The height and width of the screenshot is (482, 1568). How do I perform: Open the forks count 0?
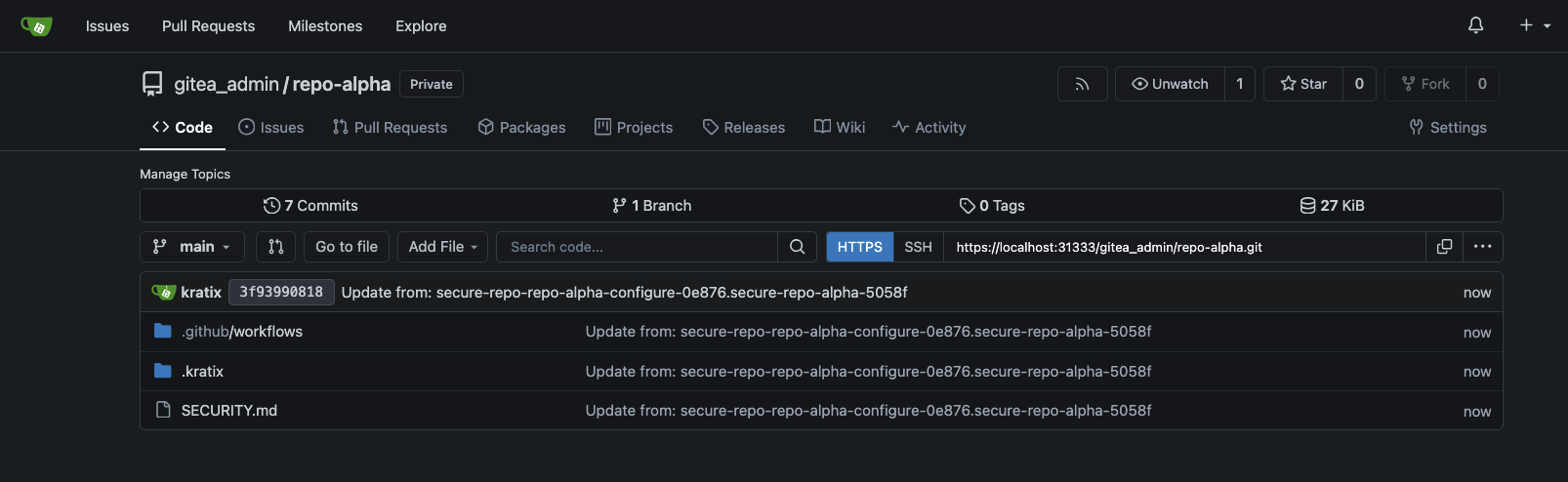(1482, 84)
